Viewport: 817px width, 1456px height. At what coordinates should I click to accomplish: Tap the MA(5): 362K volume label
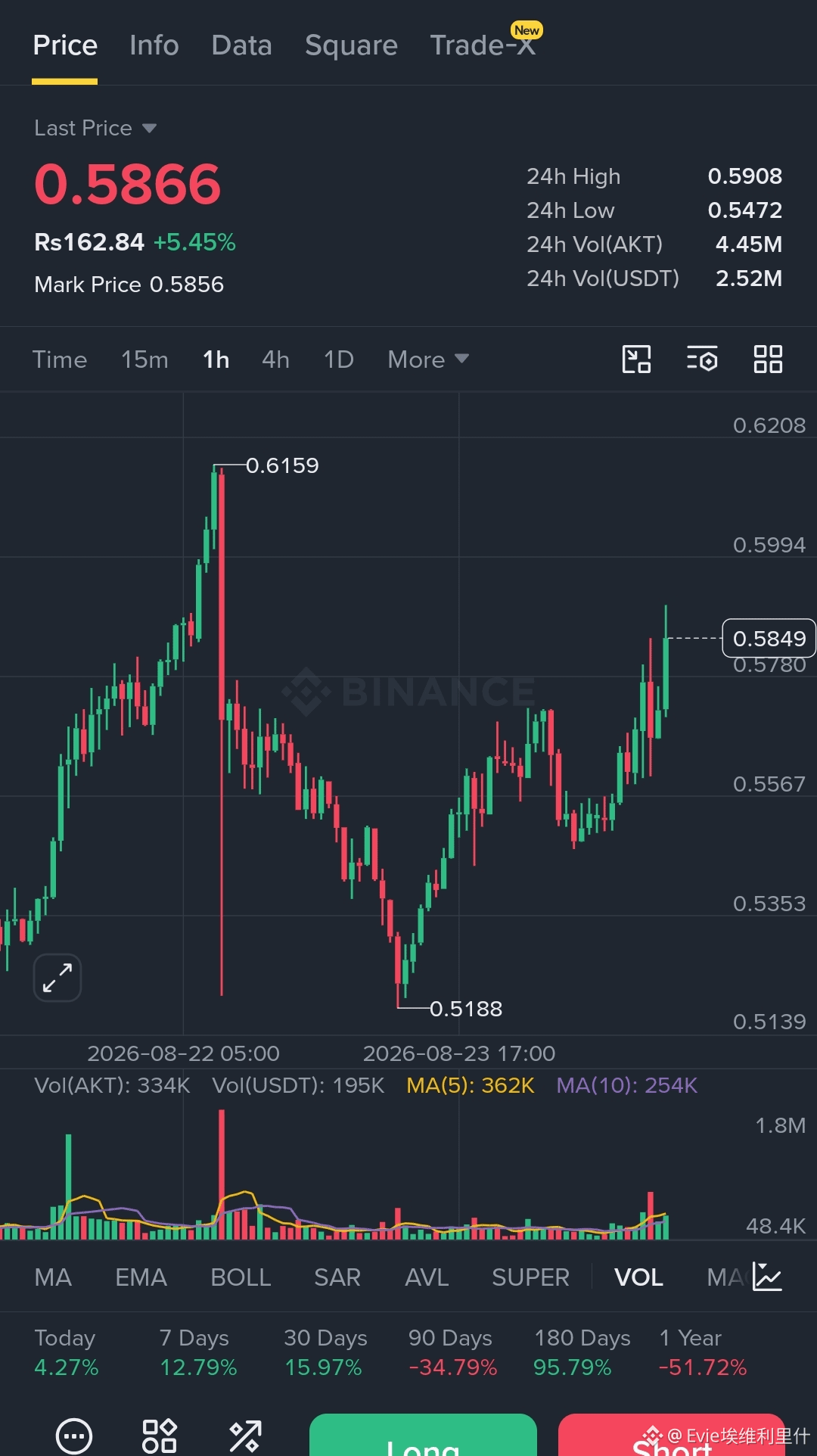[471, 1085]
